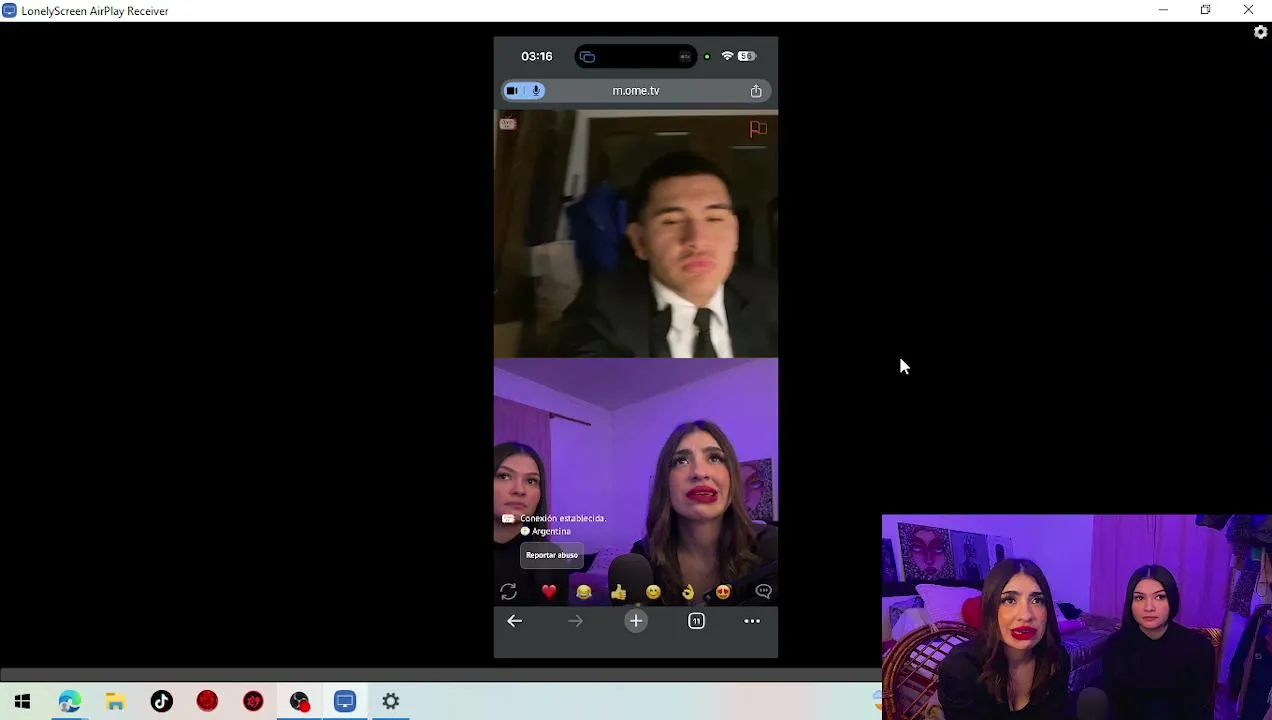Send the OK hand emoji reaction
This screenshot has height=720, width=1272.
688,592
